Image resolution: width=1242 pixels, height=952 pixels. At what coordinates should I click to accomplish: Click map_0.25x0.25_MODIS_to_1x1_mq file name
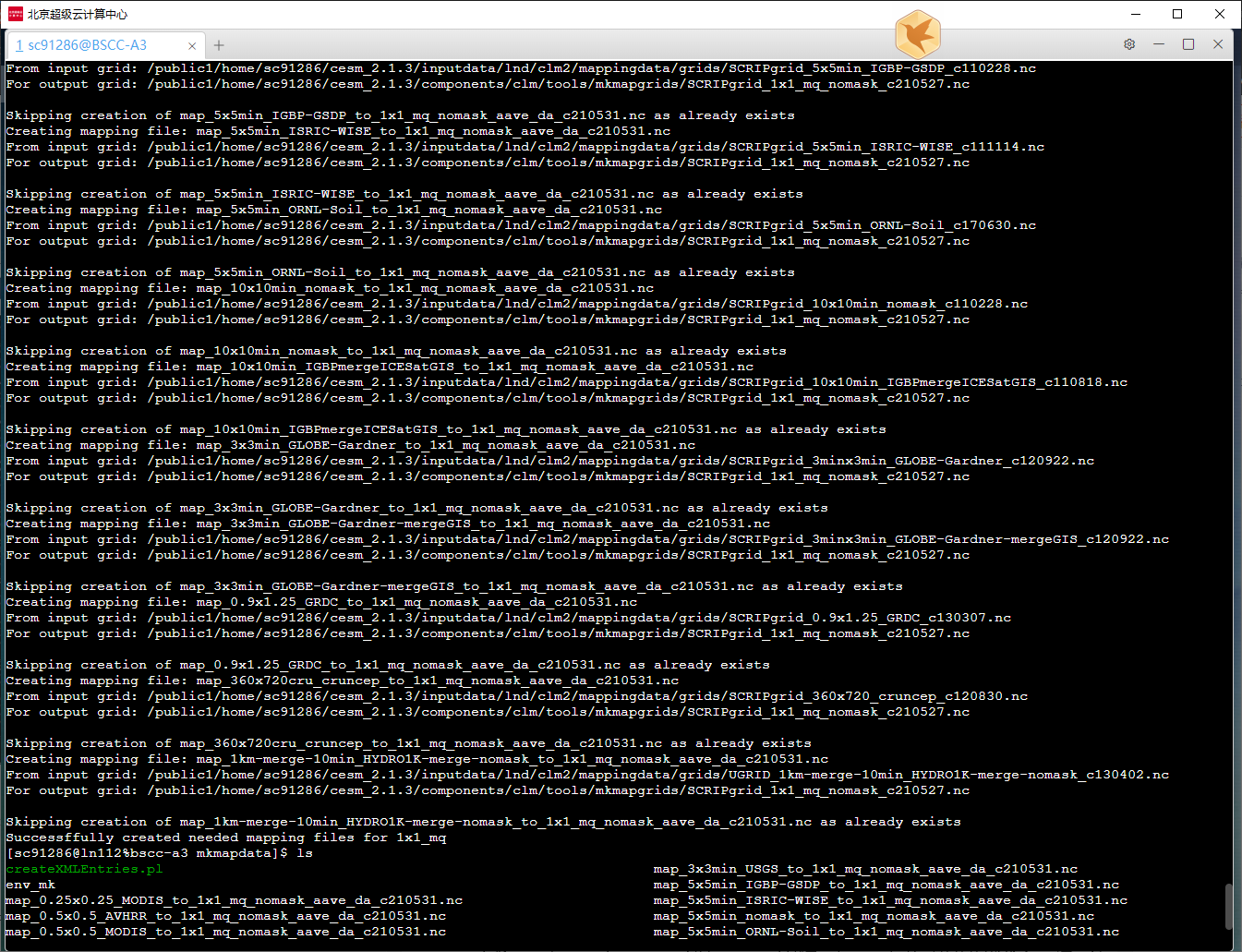coord(235,900)
